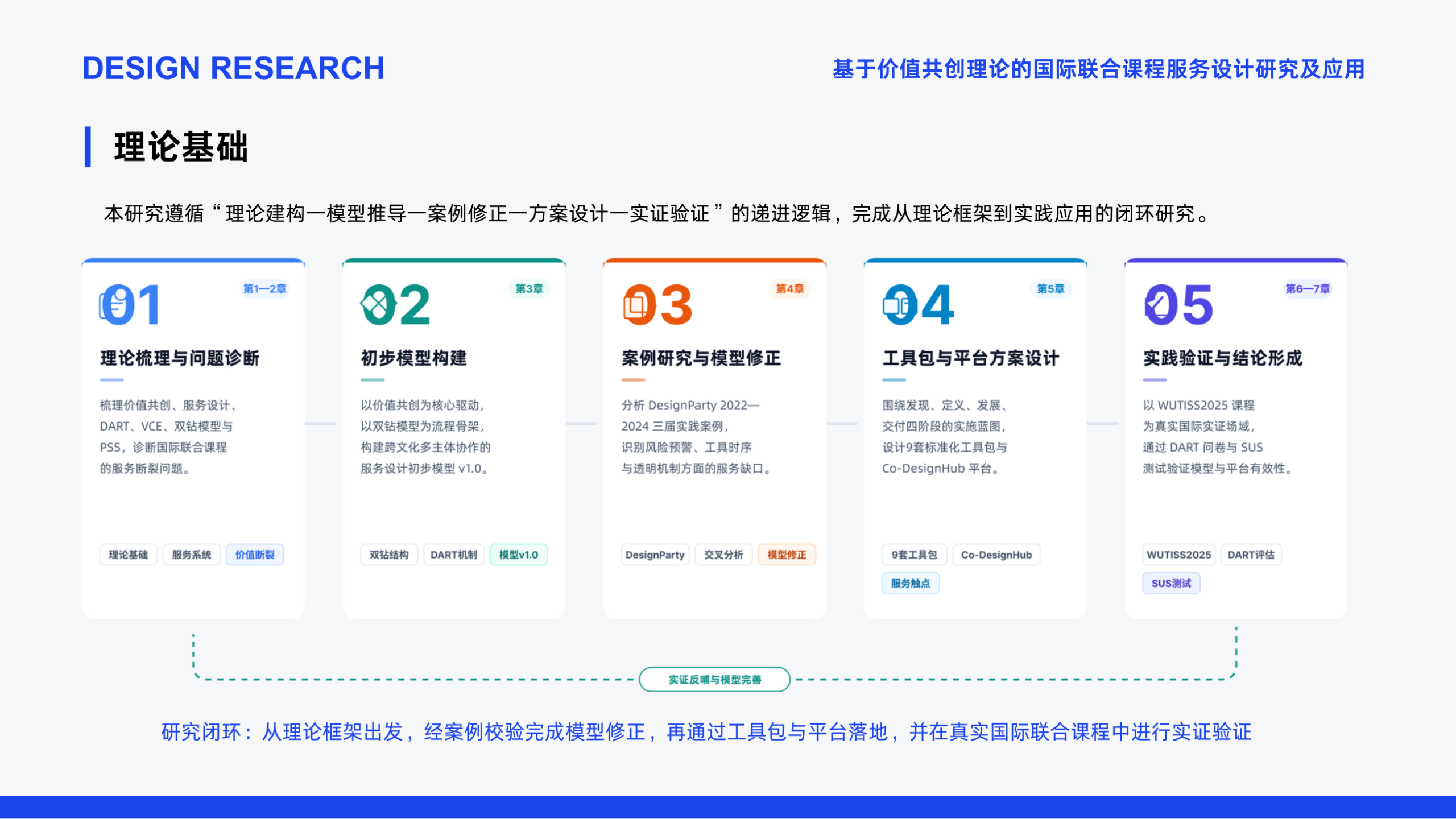This screenshot has width=1456, height=819.
Task: Click the WUTISS2025 tag
Action: 1179,555
